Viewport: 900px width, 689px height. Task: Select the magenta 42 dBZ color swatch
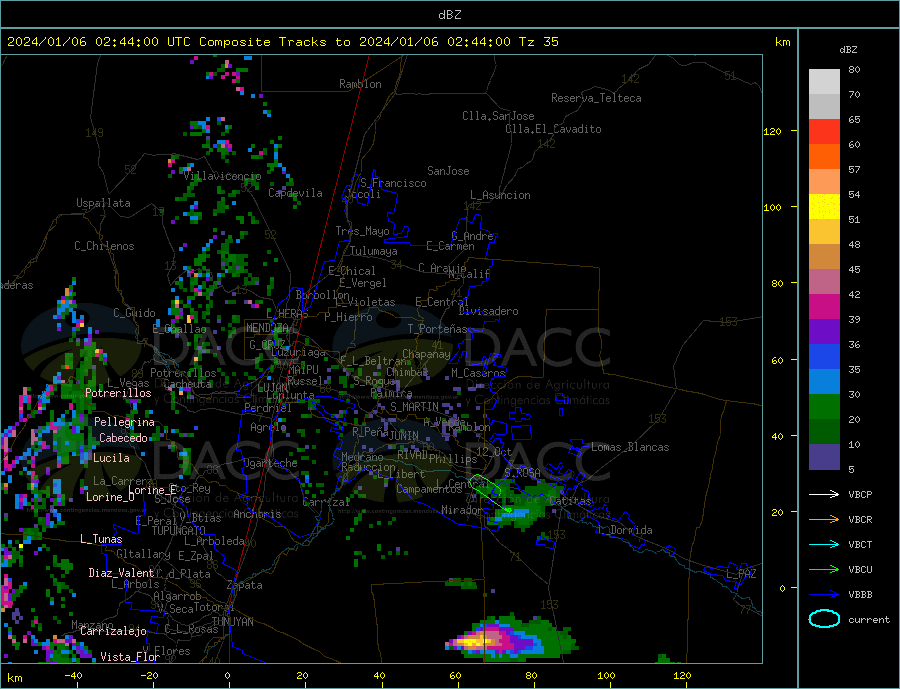(x=824, y=307)
